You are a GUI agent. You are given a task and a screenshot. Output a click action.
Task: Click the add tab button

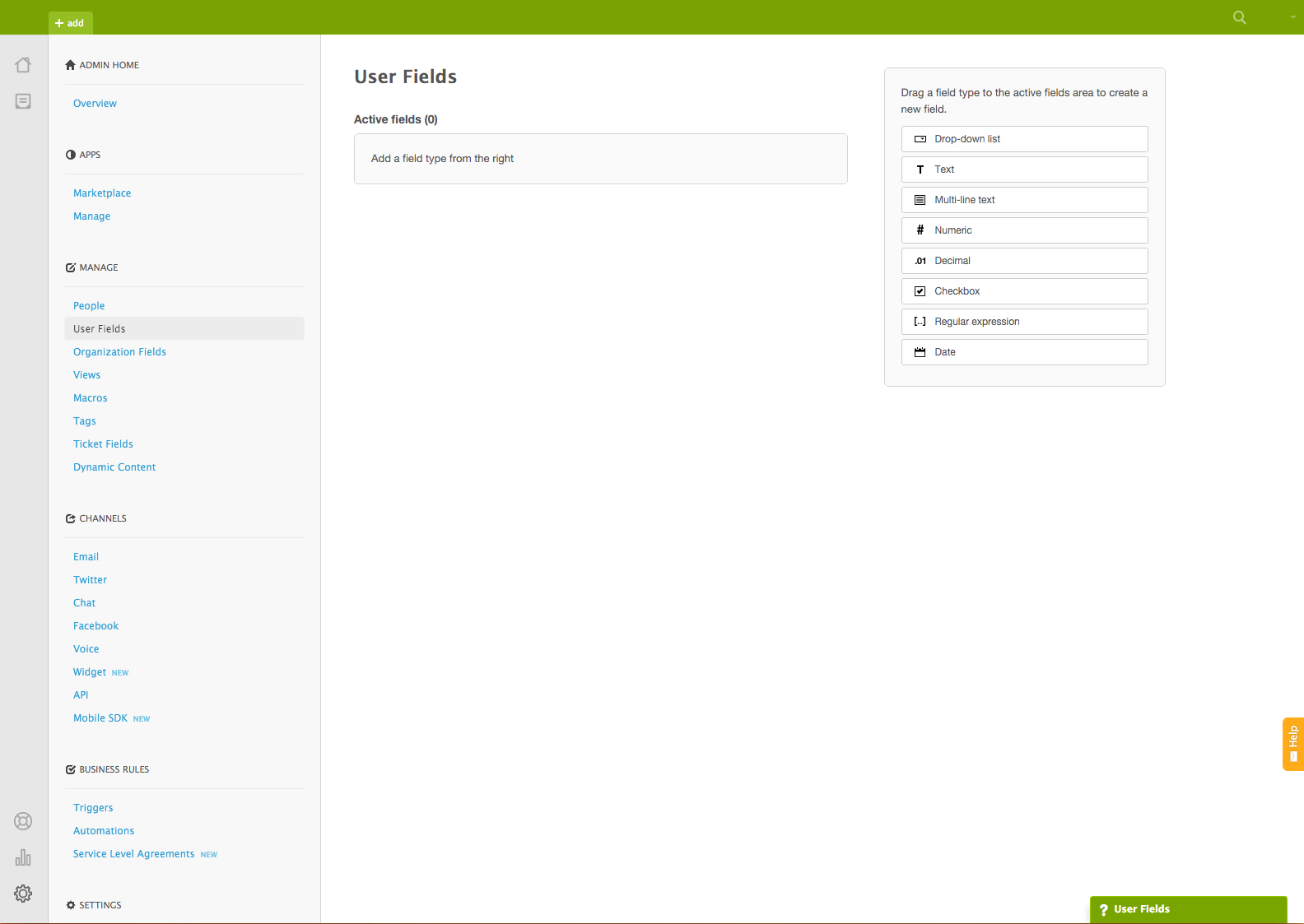pos(70,23)
